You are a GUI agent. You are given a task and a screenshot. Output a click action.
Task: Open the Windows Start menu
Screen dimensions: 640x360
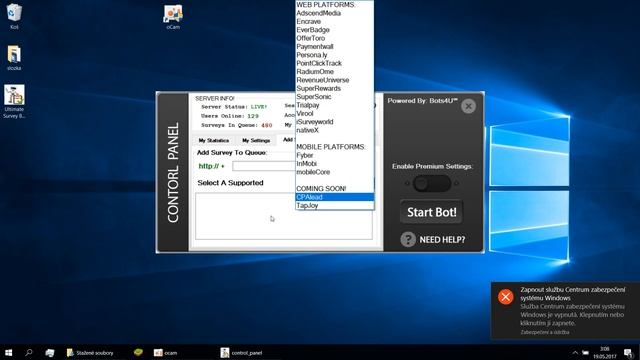click(8, 353)
